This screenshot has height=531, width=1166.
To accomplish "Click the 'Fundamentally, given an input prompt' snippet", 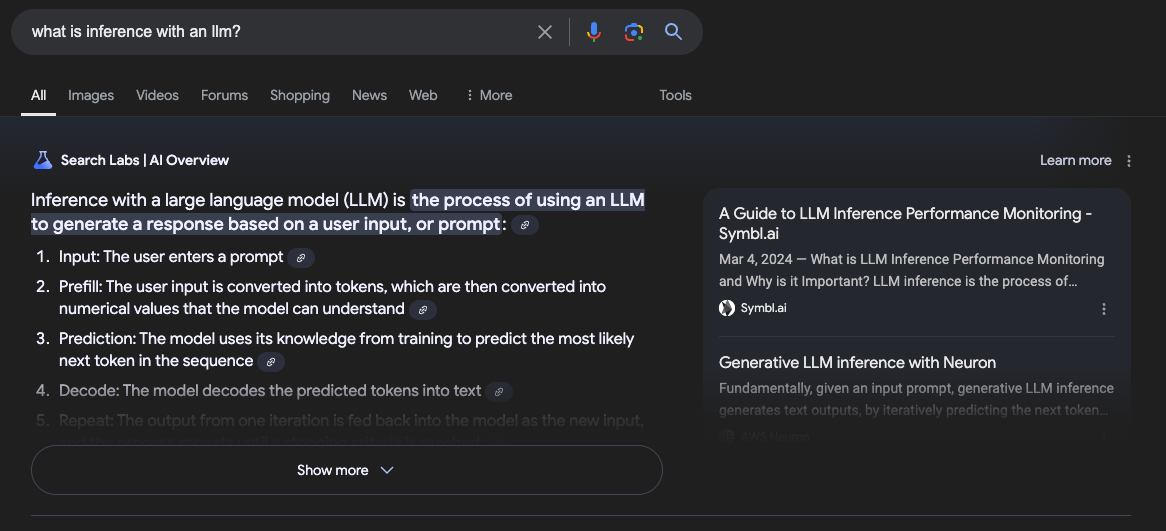I will click(916, 399).
